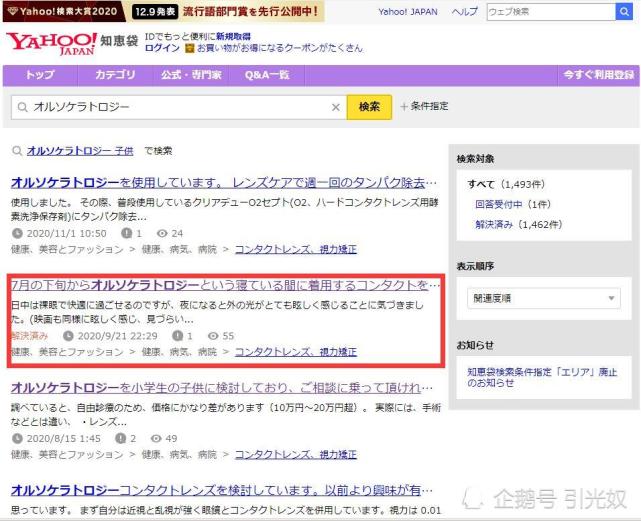Click the オルソケラトロジー search input field
641x521 pixels.
(x=179, y=107)
